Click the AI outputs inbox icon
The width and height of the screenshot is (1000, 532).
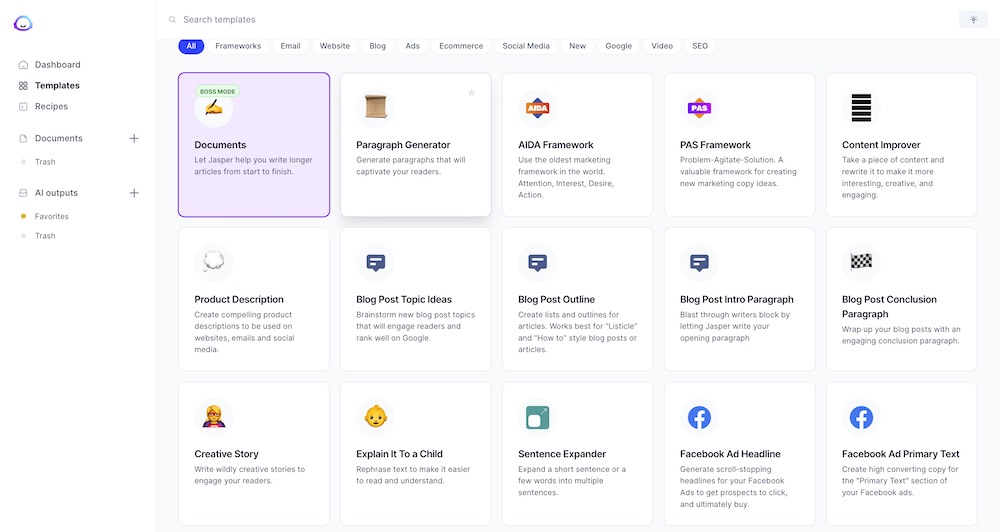23,193
